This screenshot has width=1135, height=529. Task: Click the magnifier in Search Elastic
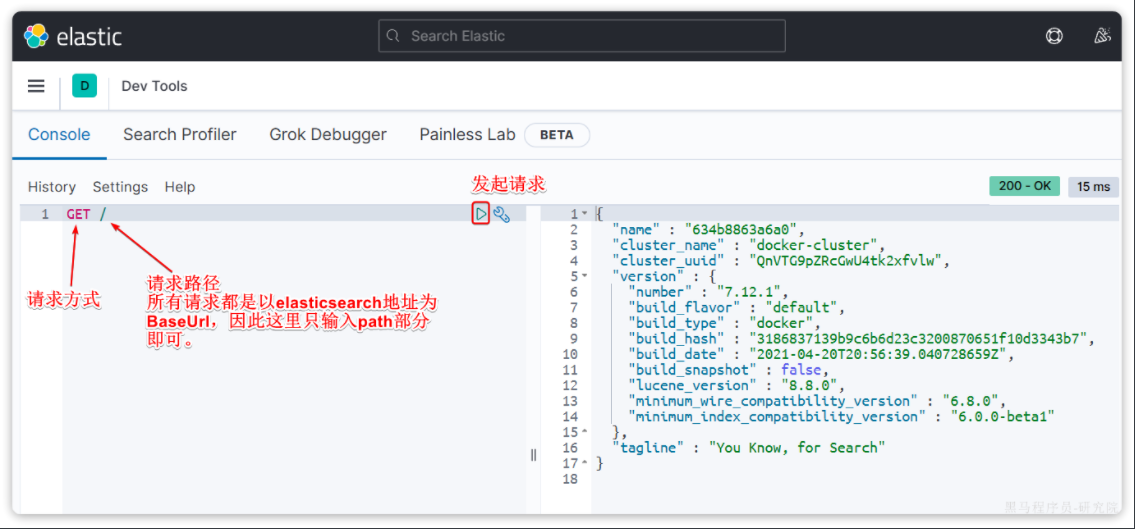point(392,35)
